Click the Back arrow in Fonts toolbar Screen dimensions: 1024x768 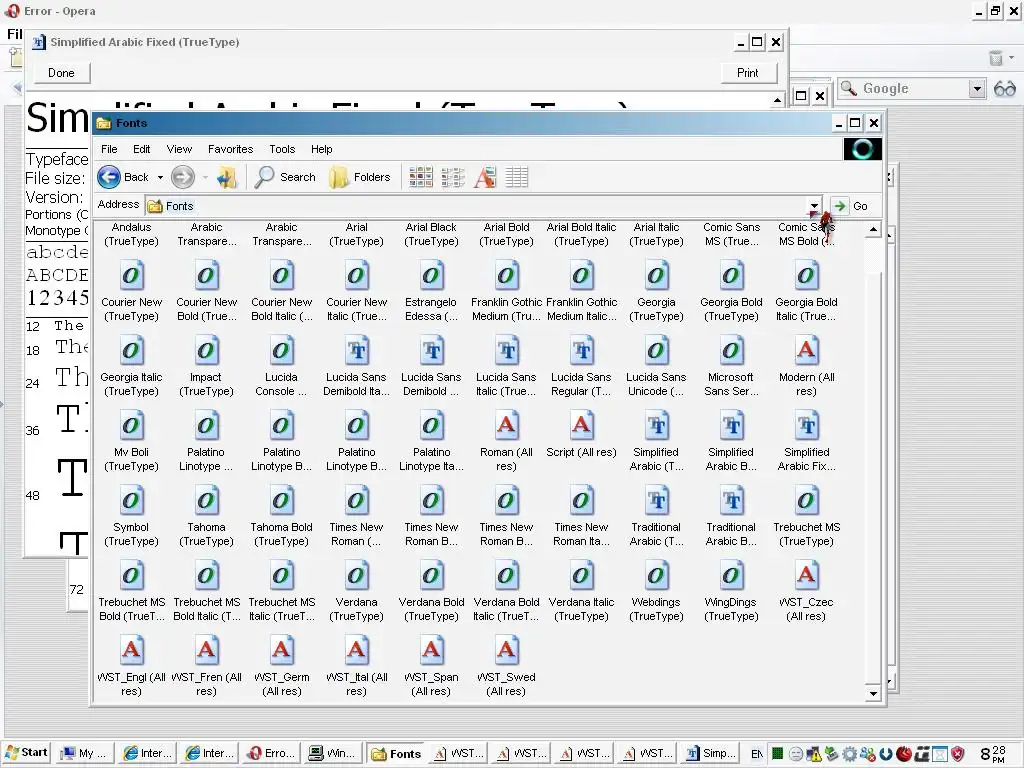tap(109, 177)
